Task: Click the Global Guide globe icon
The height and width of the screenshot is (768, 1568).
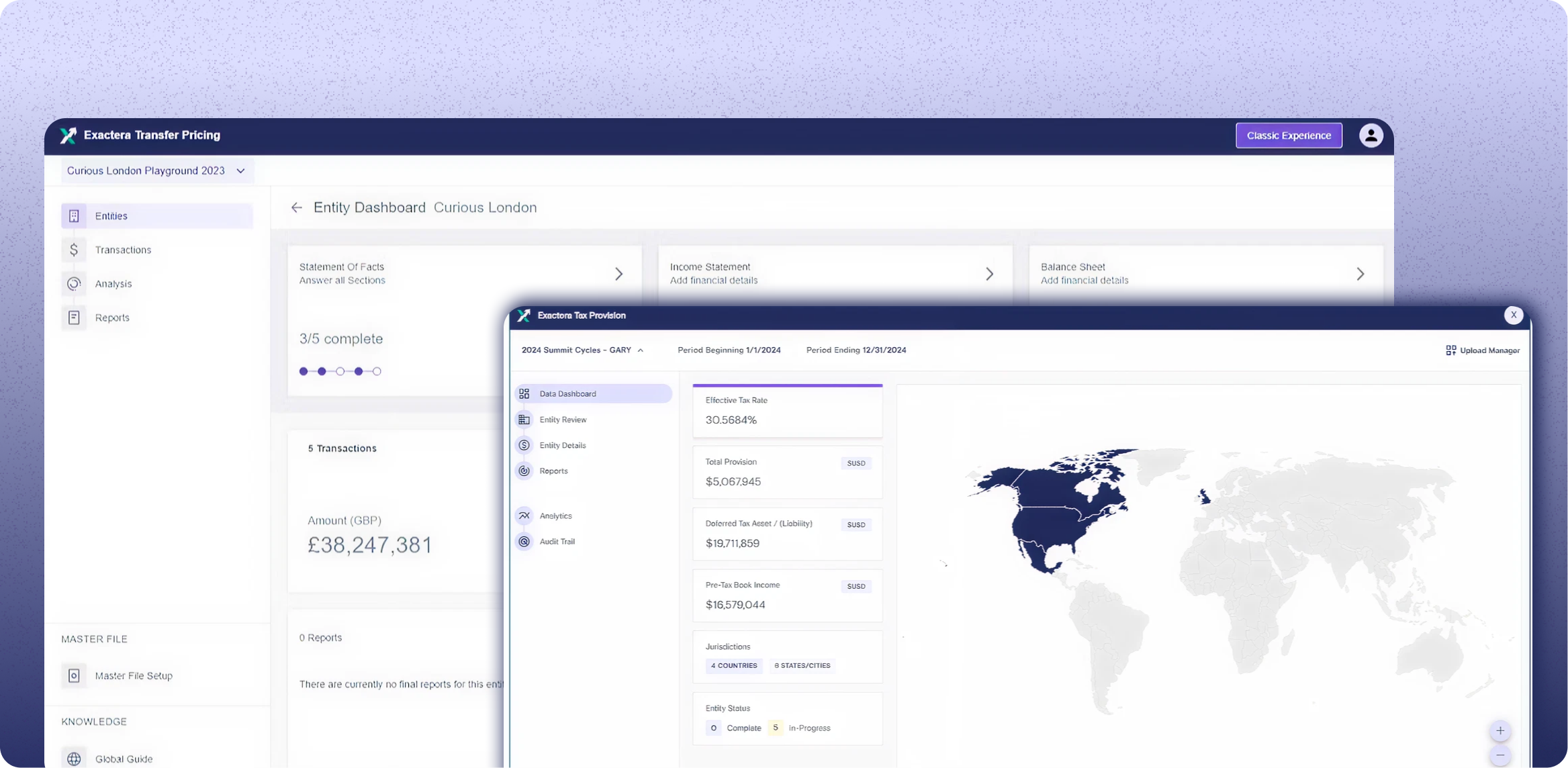Action: [74, 759]
